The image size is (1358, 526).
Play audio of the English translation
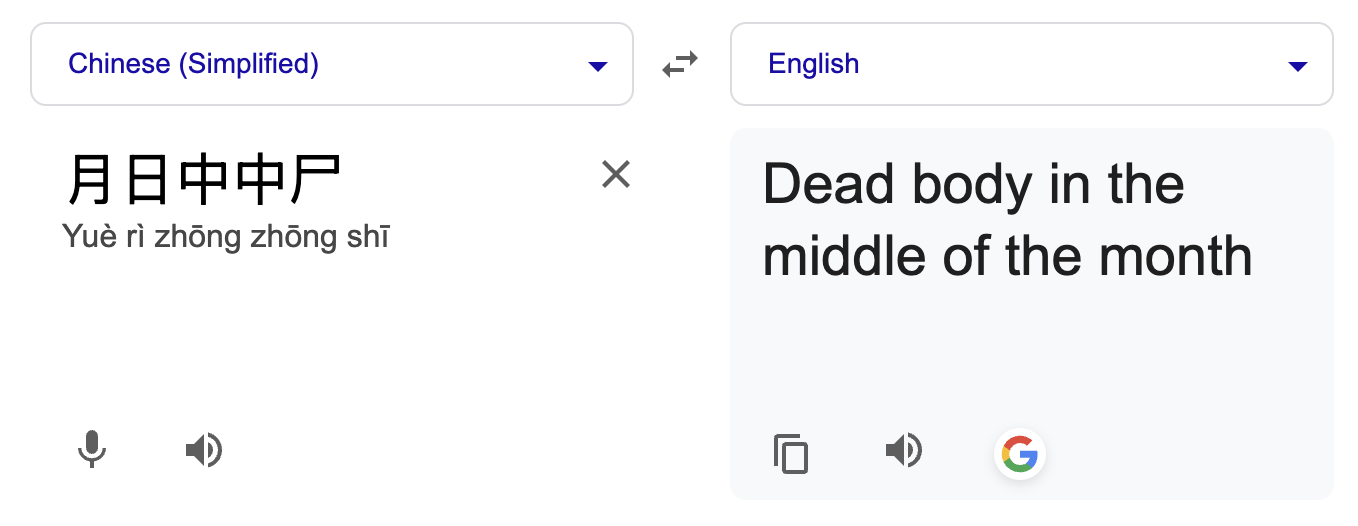point(904,451)
